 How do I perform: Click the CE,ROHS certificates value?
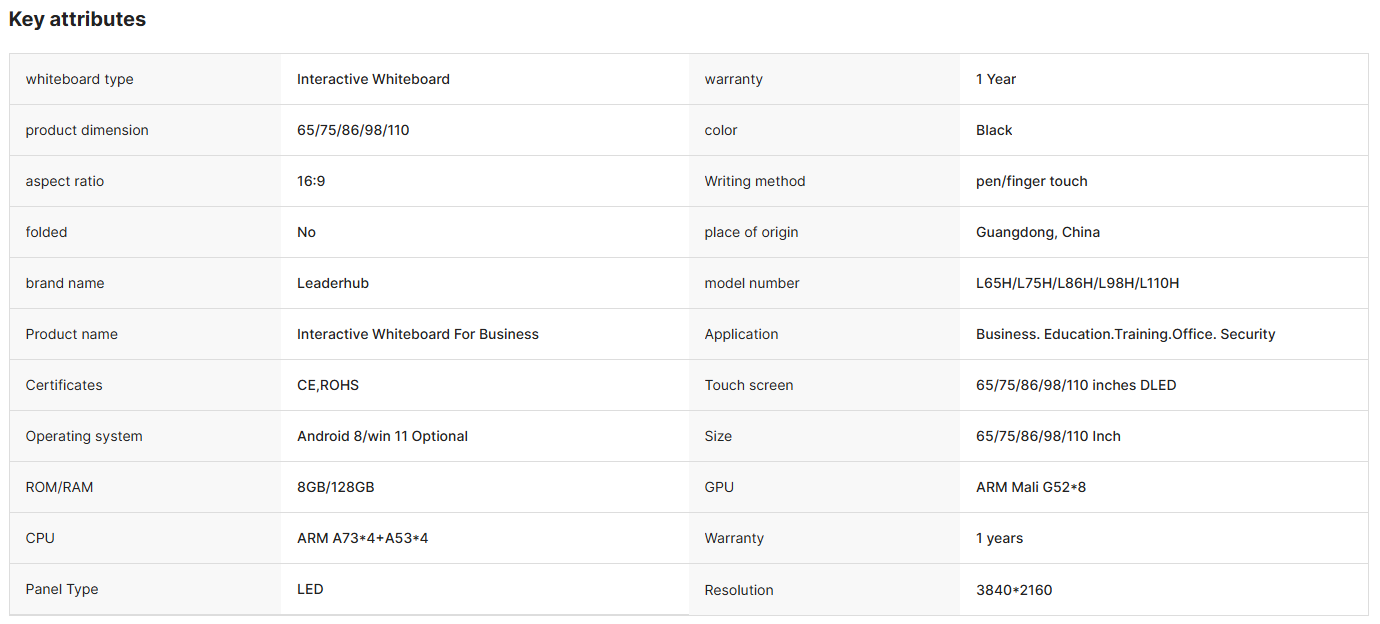click(326, 385)
